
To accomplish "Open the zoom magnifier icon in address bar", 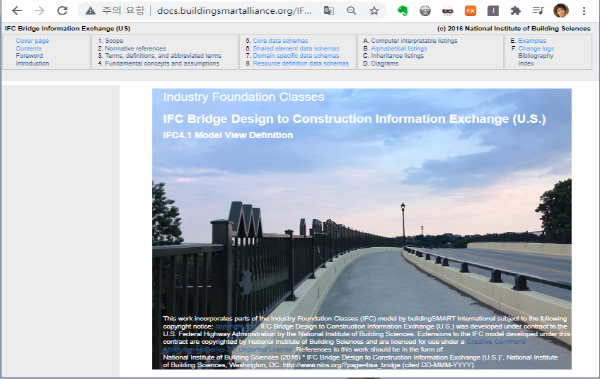I will pyautogui.click(x=351, y=11).
